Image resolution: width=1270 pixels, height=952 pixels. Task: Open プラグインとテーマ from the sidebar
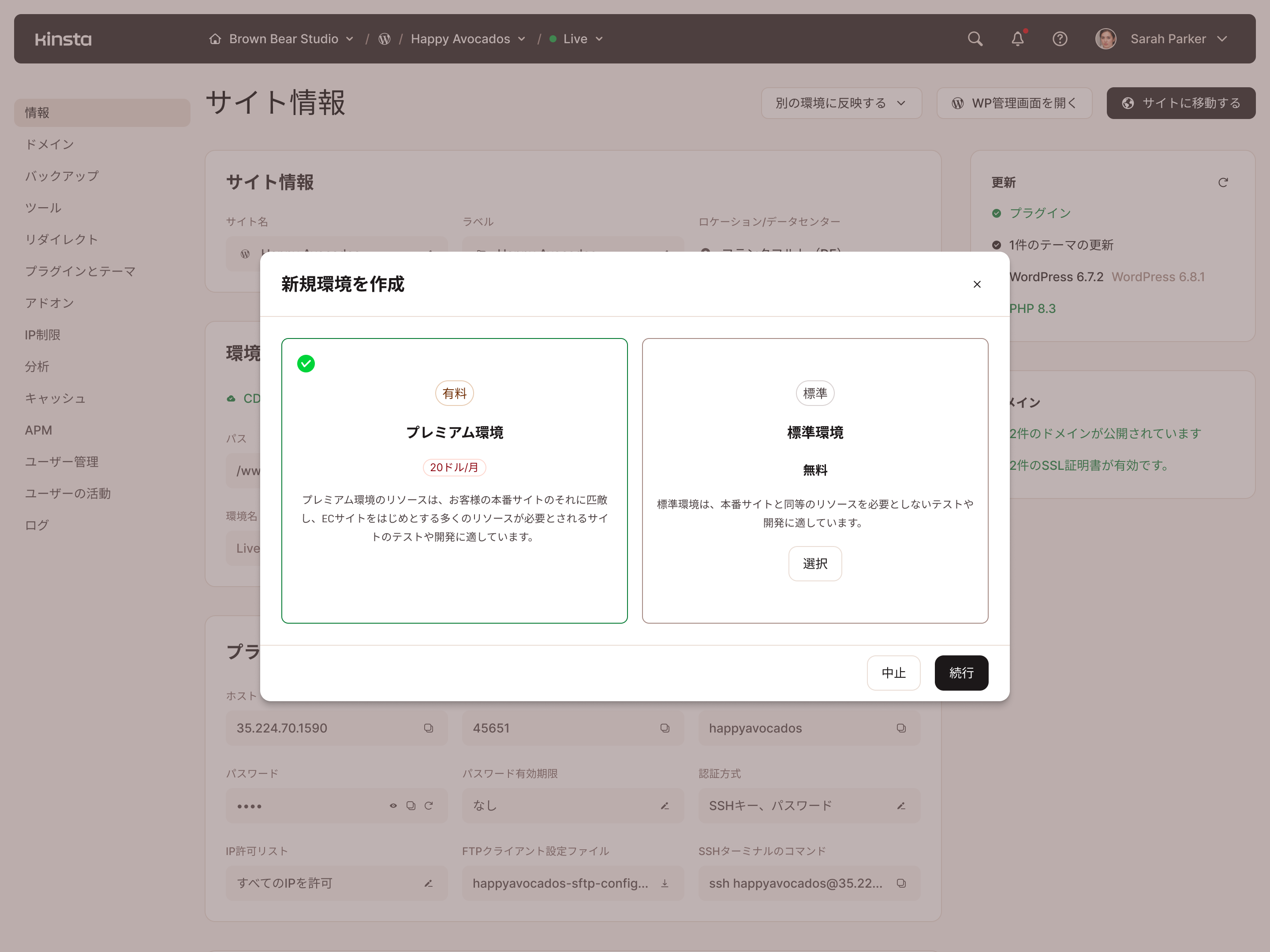[81, 271]
